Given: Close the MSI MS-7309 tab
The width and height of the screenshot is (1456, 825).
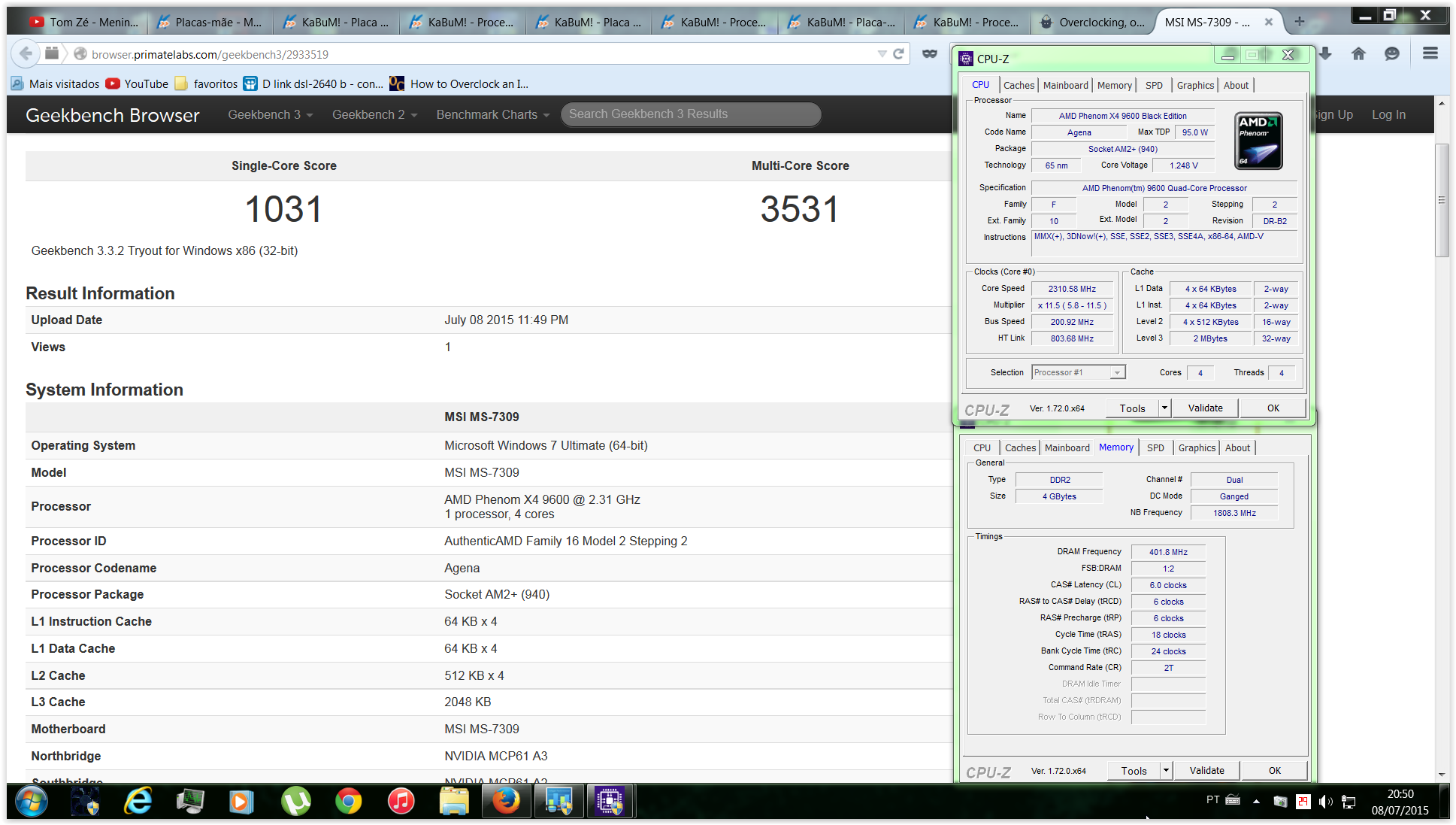Looking at the screenshot, I should coord(1269,22).
